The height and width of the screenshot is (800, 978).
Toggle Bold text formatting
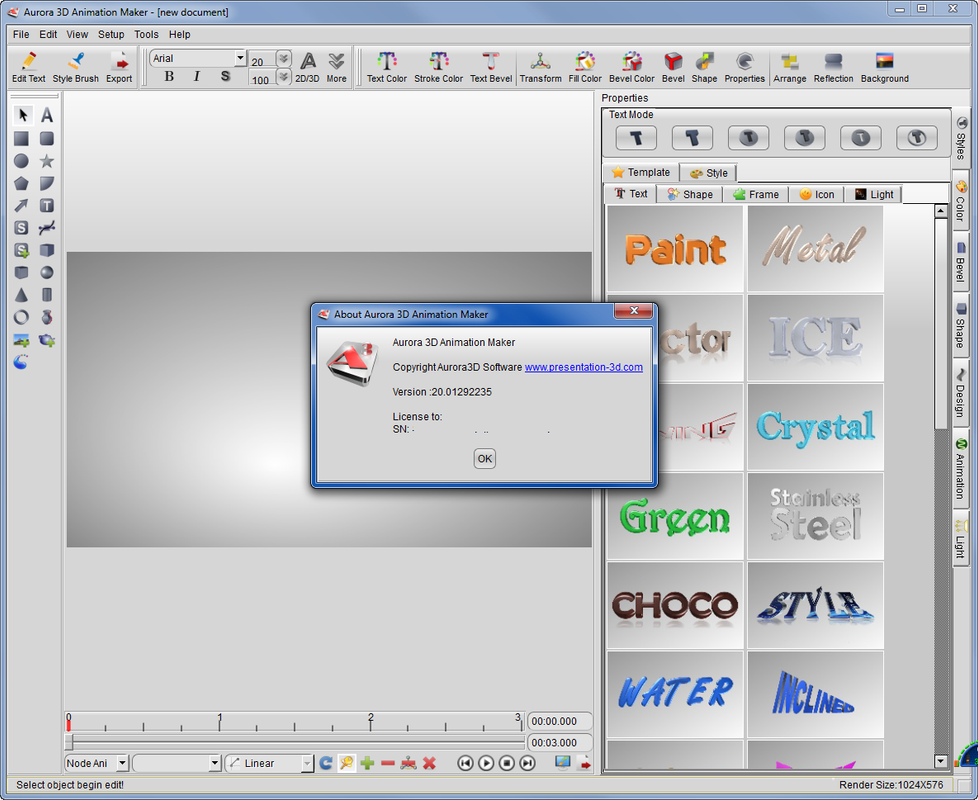coord(169,76)
